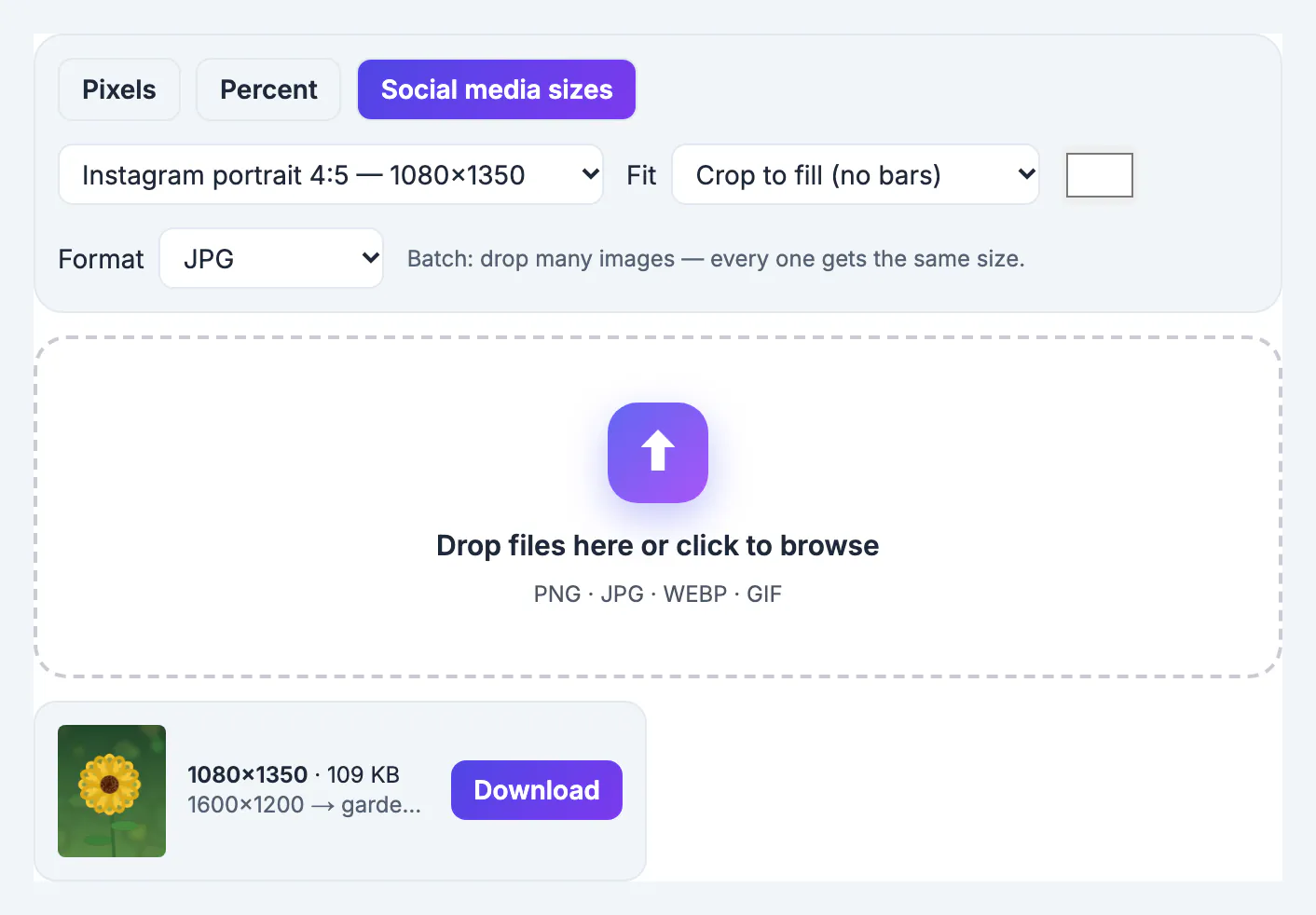Click the sunflower image thumbnail
Screen dimensions: 1316x915
click(x=112, y=791)
